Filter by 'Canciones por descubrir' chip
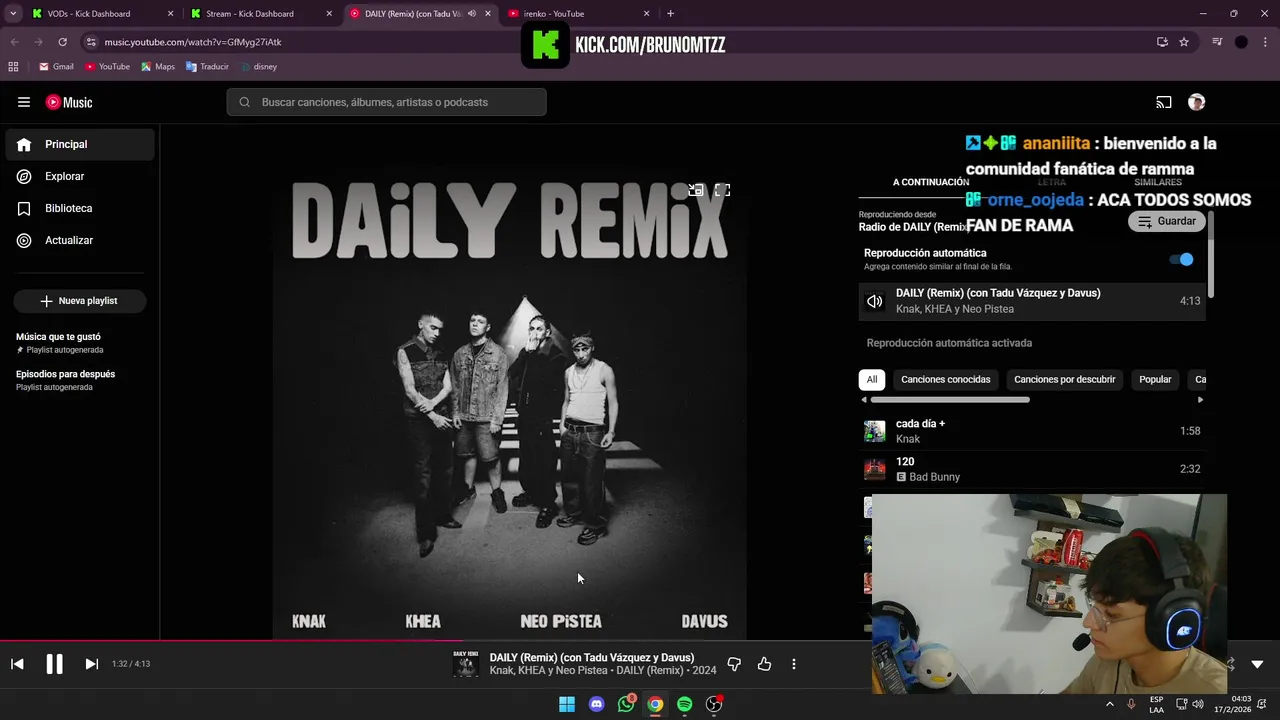Image resolution: width=1280 pixels, height=720 pixels. 1064,379
